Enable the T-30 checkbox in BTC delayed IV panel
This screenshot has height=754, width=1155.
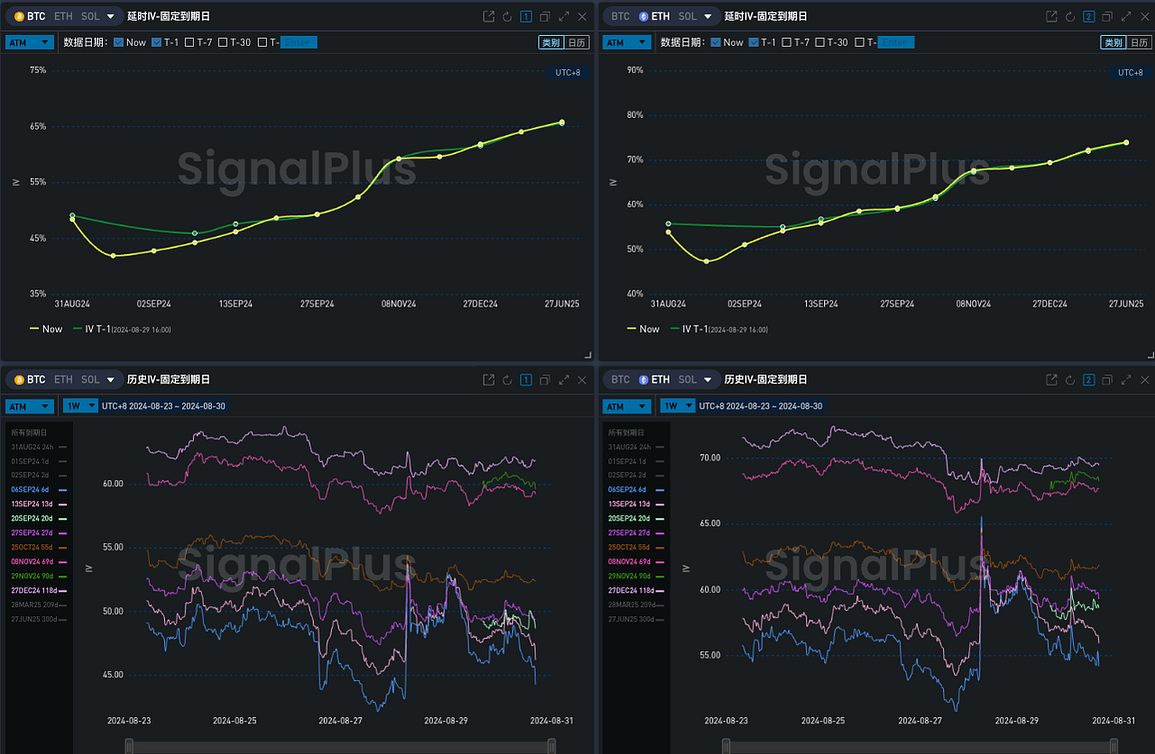[223, 42]
